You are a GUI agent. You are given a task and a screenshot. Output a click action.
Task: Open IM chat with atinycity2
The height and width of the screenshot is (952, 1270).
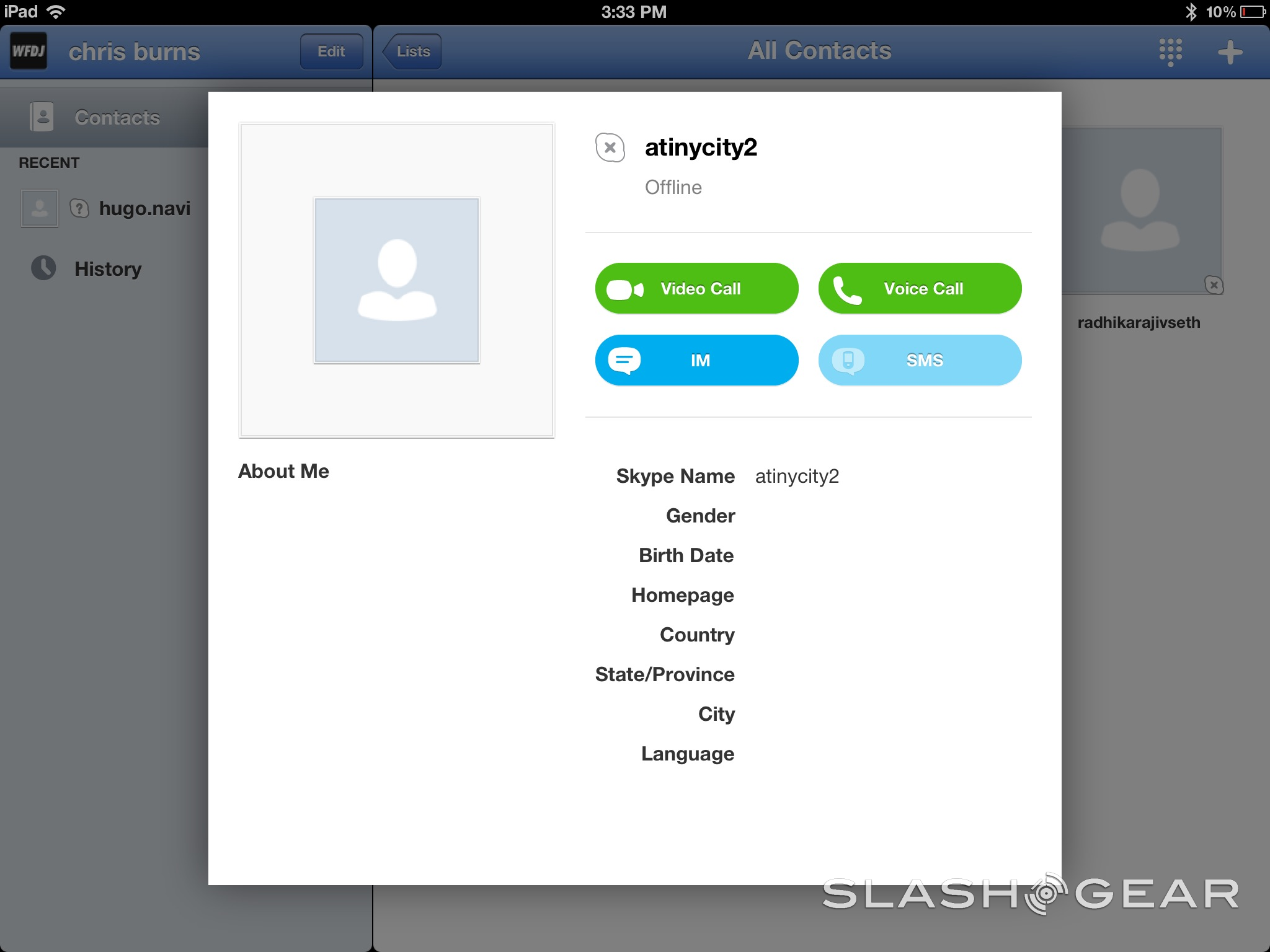[x=696, y=360]
